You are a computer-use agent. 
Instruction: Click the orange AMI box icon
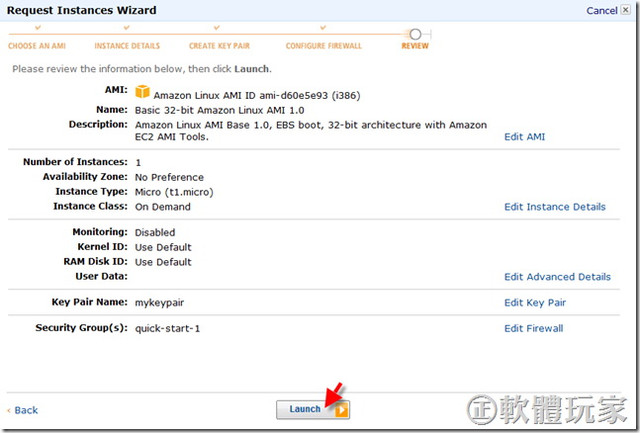[x=142, y=91]
